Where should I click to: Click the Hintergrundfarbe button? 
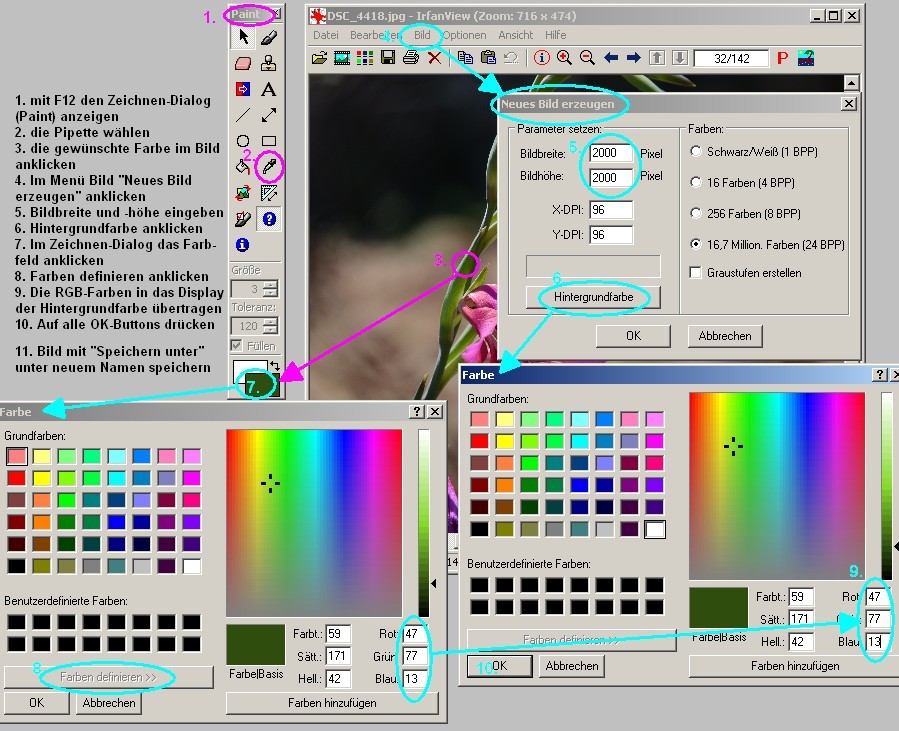pos(593,297)
